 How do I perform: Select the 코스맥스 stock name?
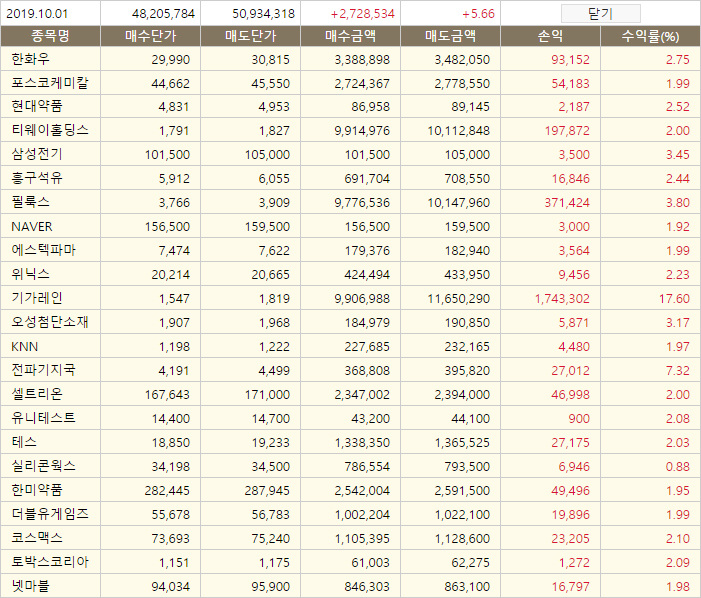(x=37, y=538)
